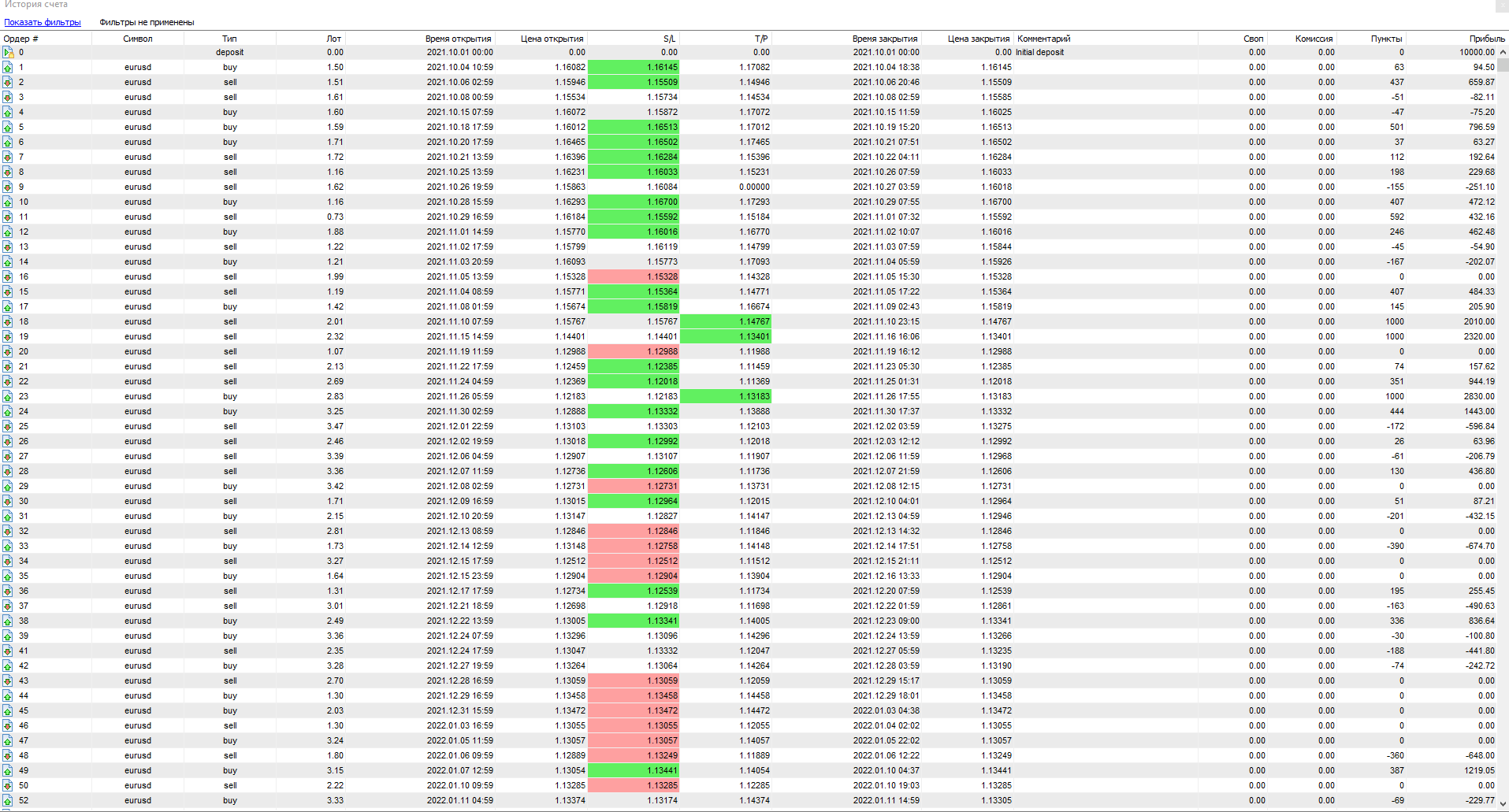Close the История счета panel
This screenshot has height=812, width=1509.
coord(1502,6)
